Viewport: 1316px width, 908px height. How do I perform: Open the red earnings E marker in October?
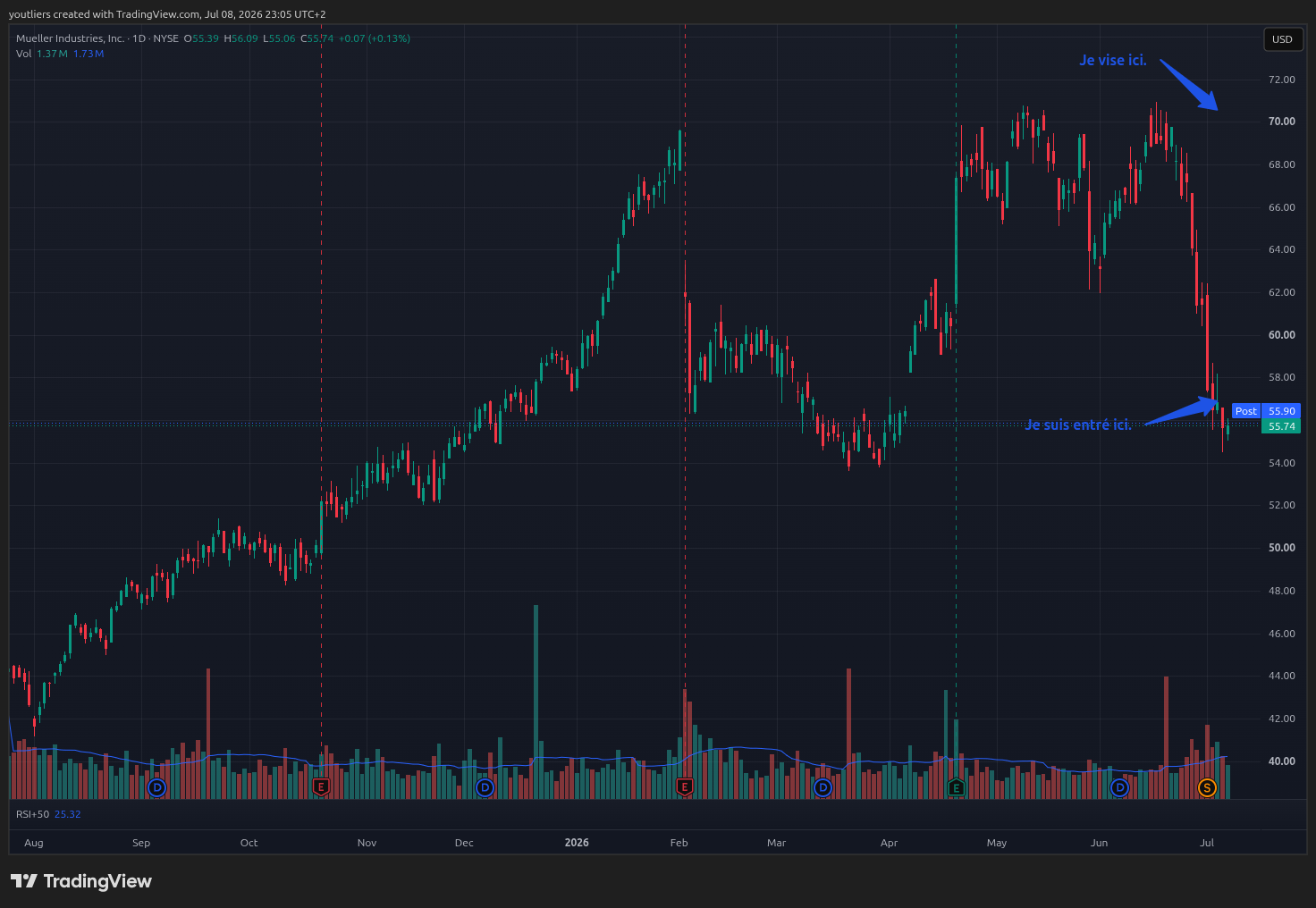point(321,787)
